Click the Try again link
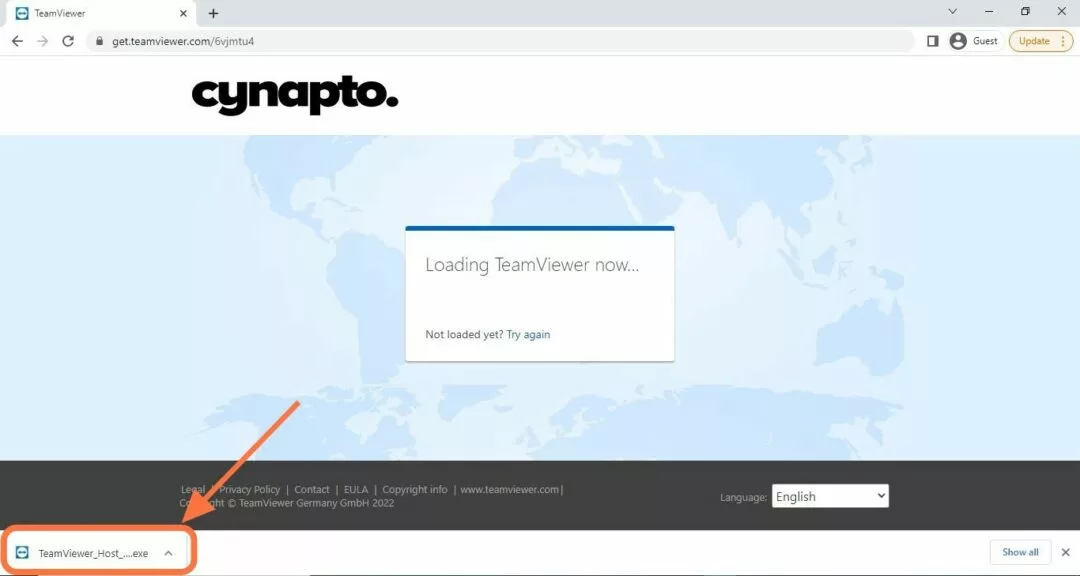Image resolution: width=1080 pixels, height=576 pixels. 528,334
